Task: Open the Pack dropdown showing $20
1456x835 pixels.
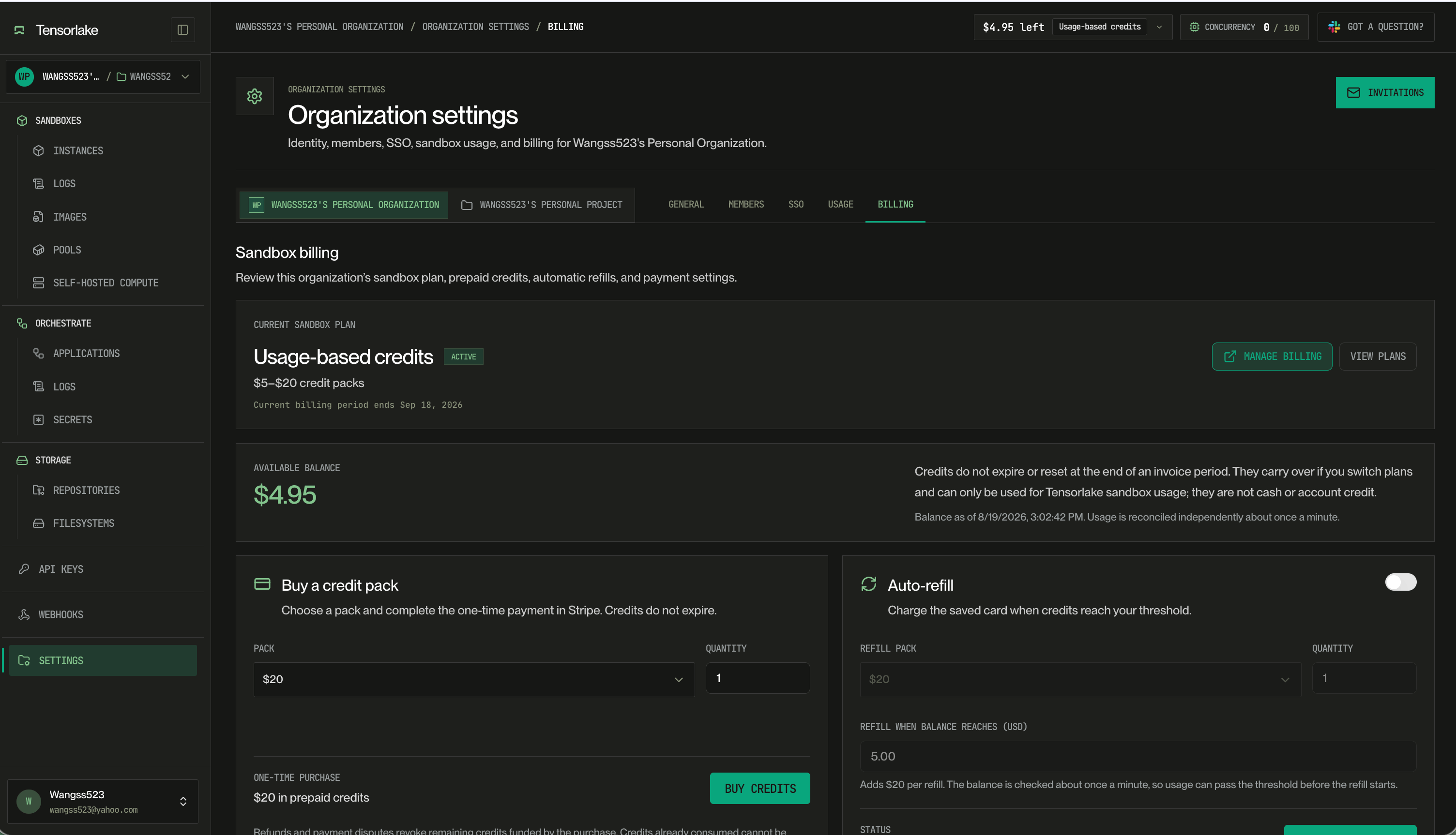Action: pyautogui.click(x=474, y=680)
